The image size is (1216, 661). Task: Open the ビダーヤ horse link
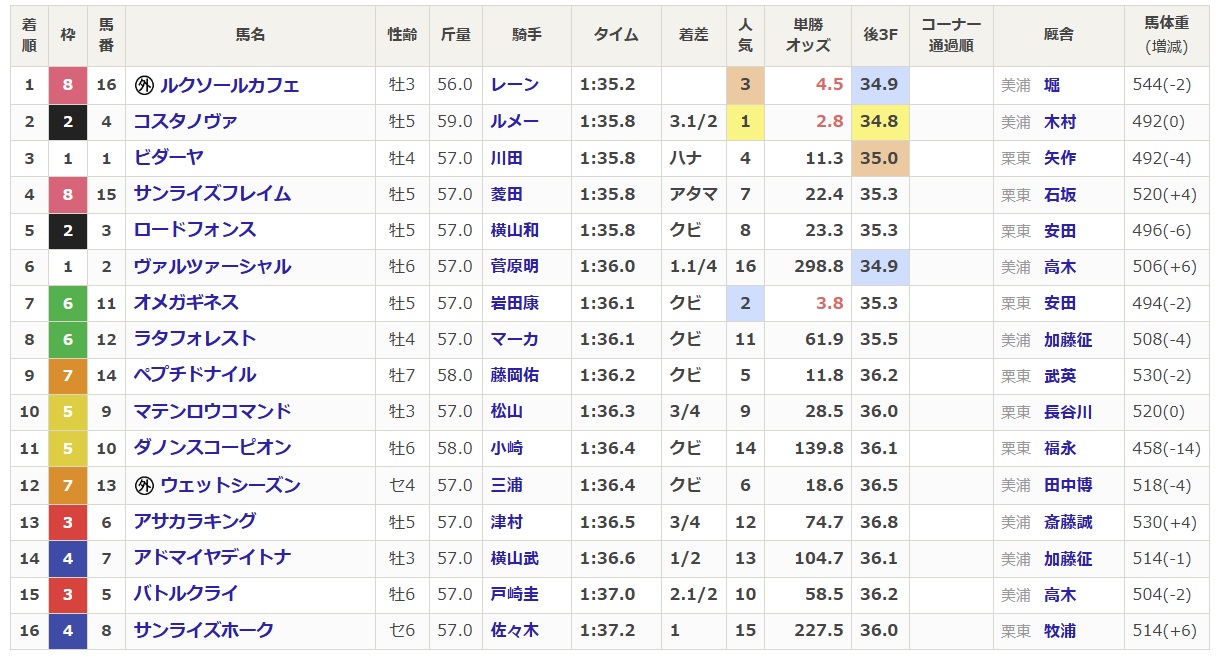tap(168, 158)
